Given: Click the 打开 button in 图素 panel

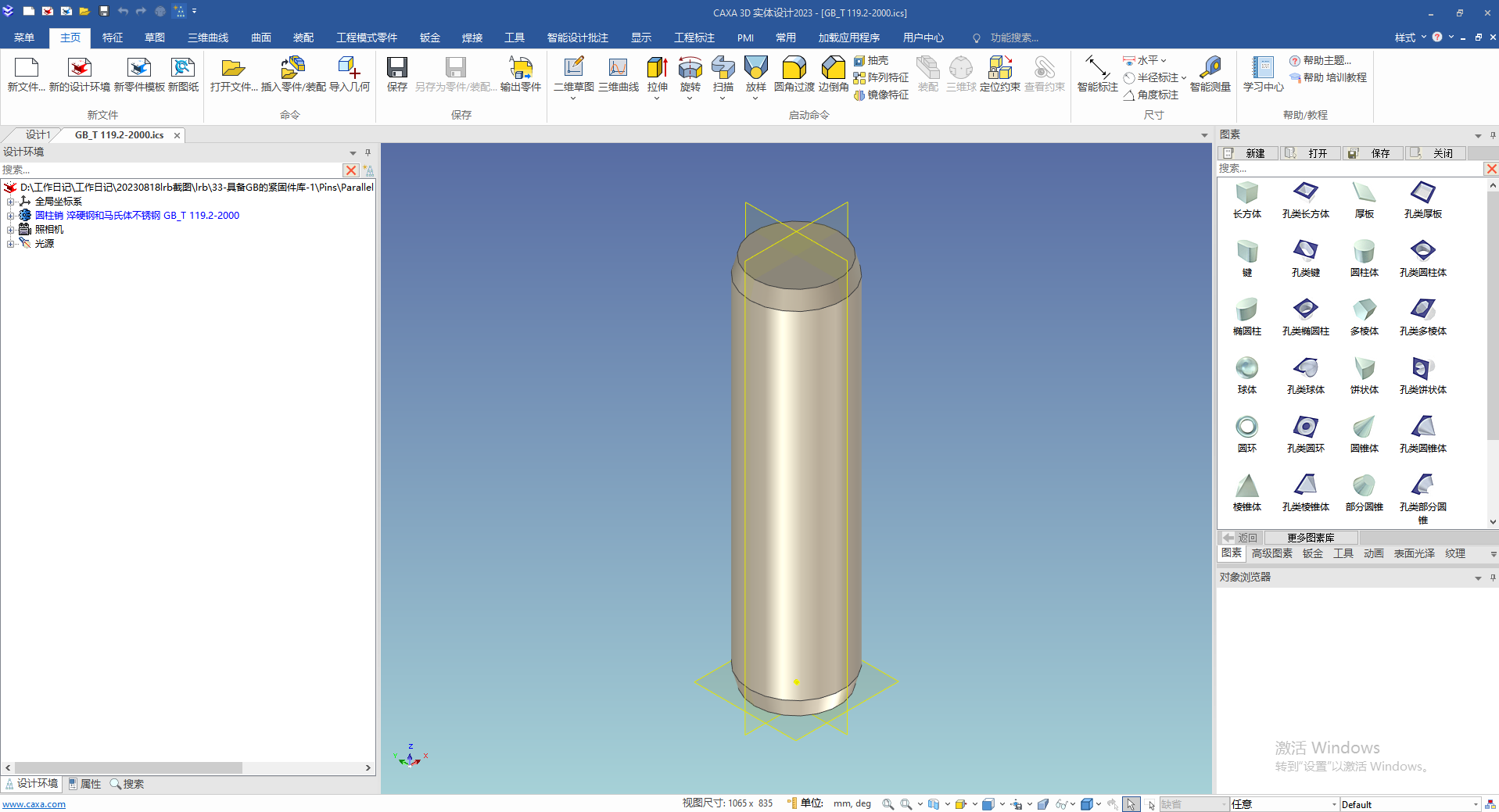Looking at the screenshot, I should (1310, 153).
